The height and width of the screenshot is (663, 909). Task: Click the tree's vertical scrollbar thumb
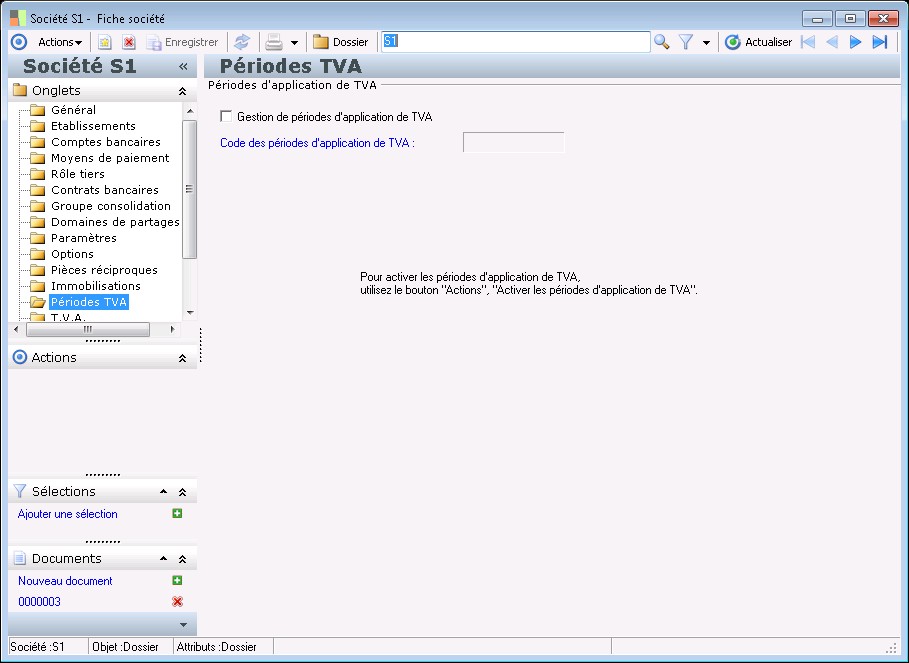190,189
